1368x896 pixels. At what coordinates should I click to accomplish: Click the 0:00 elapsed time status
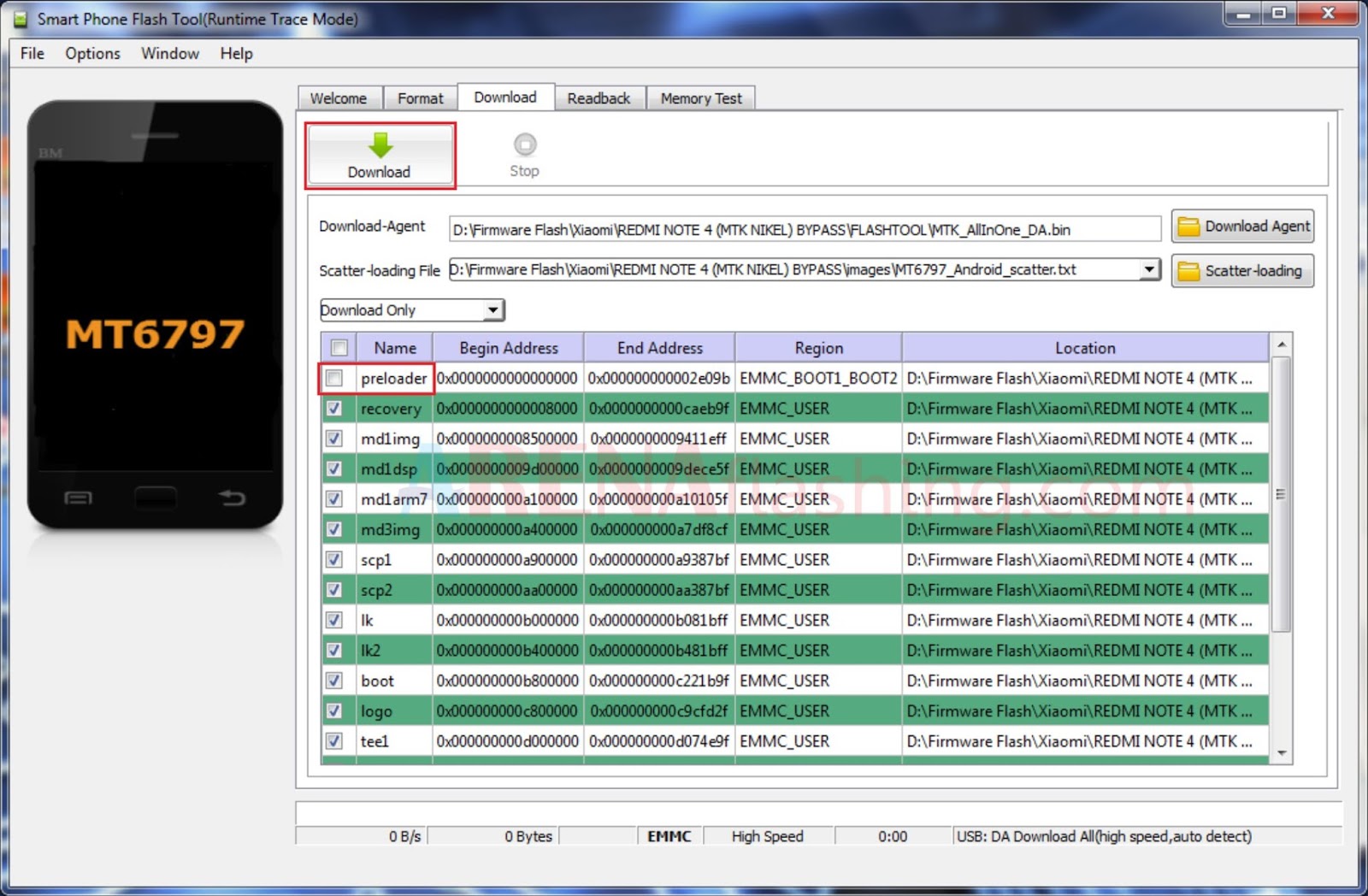point(893,836)
